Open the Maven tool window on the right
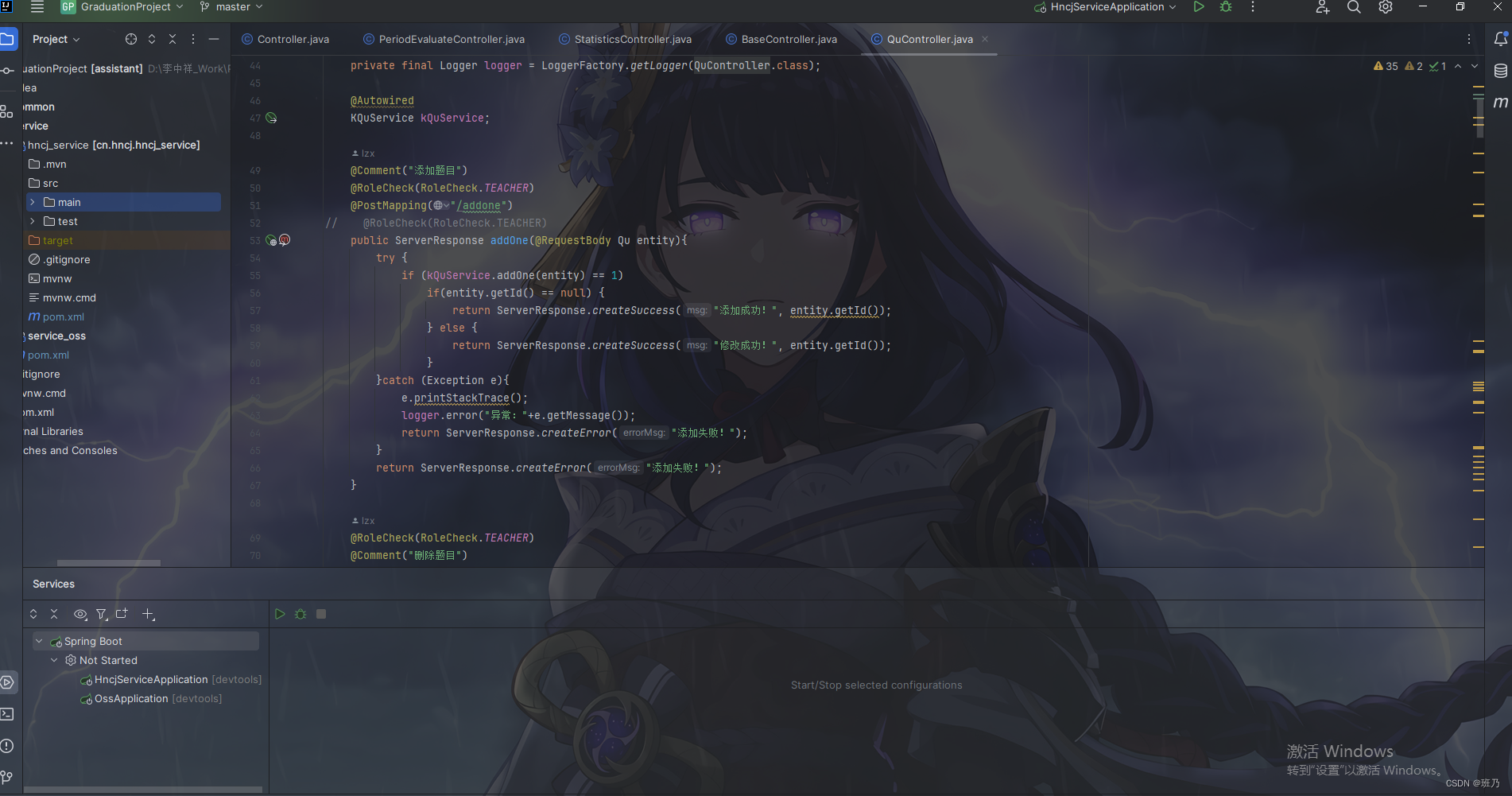1512x796 pixels. 1502,102
